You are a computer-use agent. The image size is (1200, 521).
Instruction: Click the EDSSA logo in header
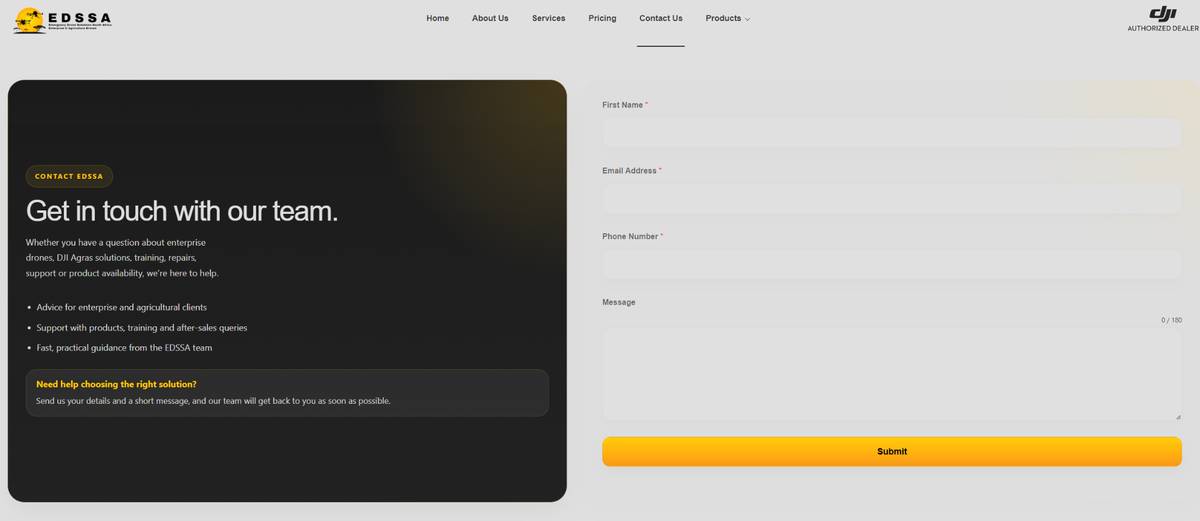(x=62, y=21)
